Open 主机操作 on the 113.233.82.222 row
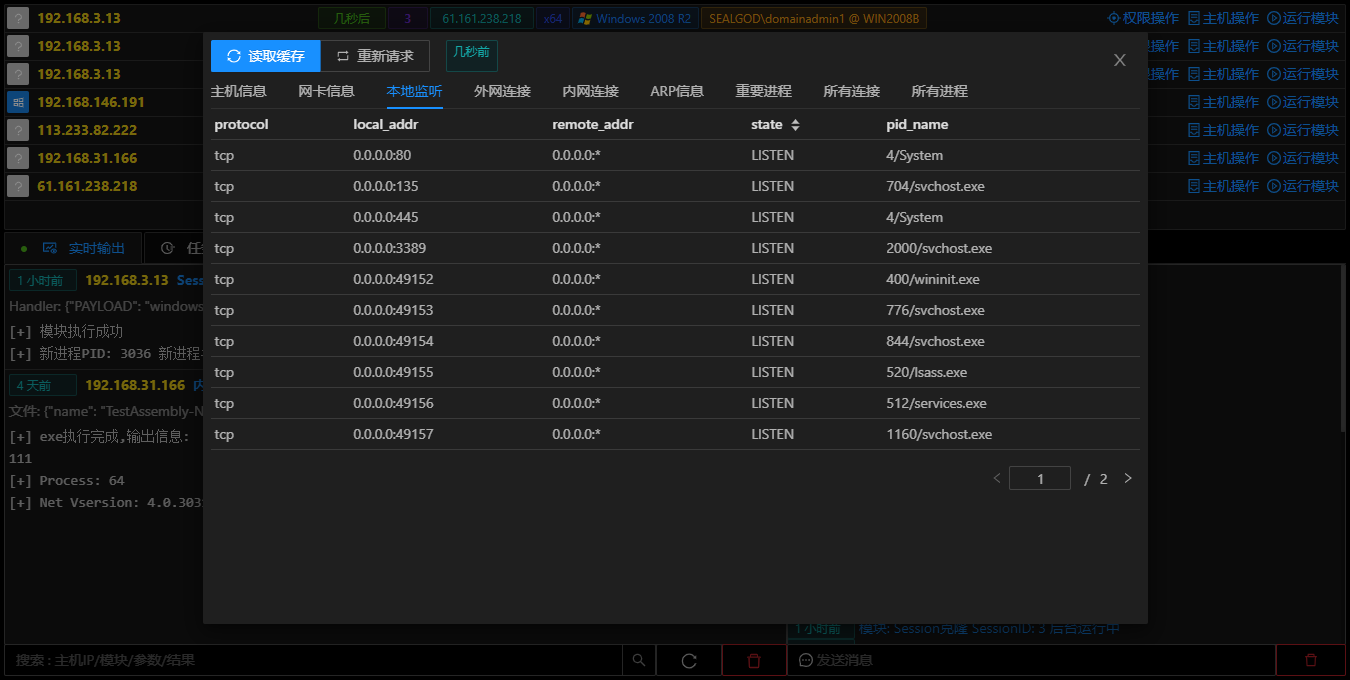Image resolution: width=1350 pixels, height=680 pixels. [1223, 130]
